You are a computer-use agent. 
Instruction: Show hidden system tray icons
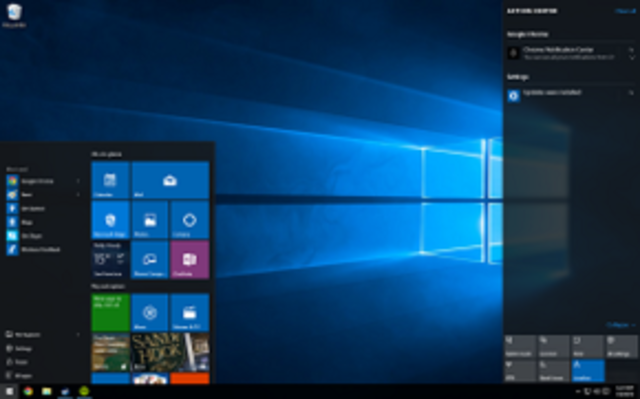[x=578, y=392]
